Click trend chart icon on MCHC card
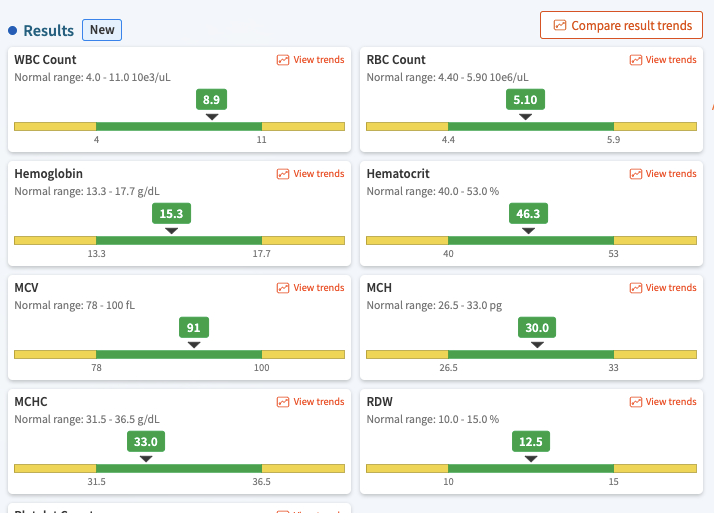Image resolution: width=714 pixels, height=513 pixels. 283,402
